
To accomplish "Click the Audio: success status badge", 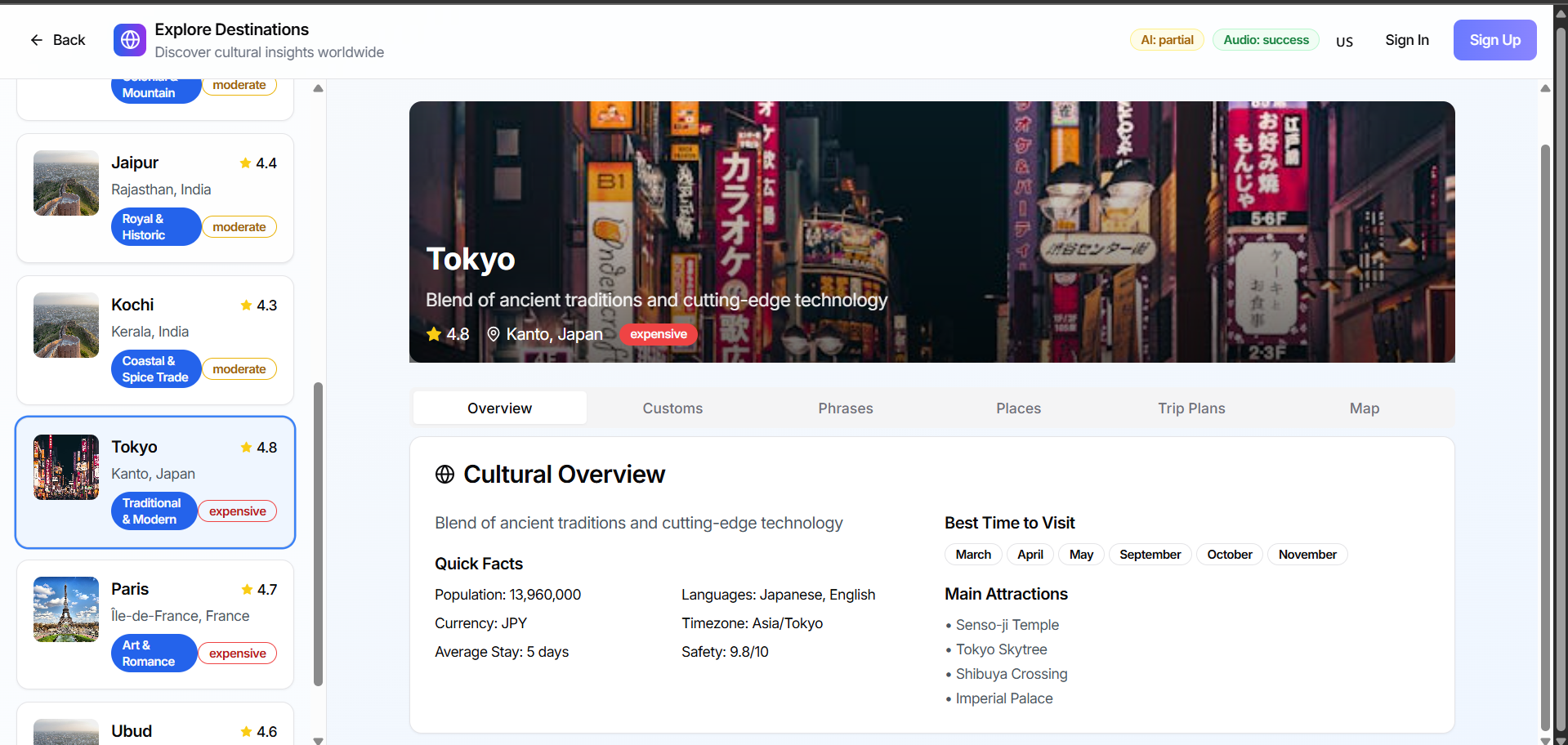I will click(1266, 40).
